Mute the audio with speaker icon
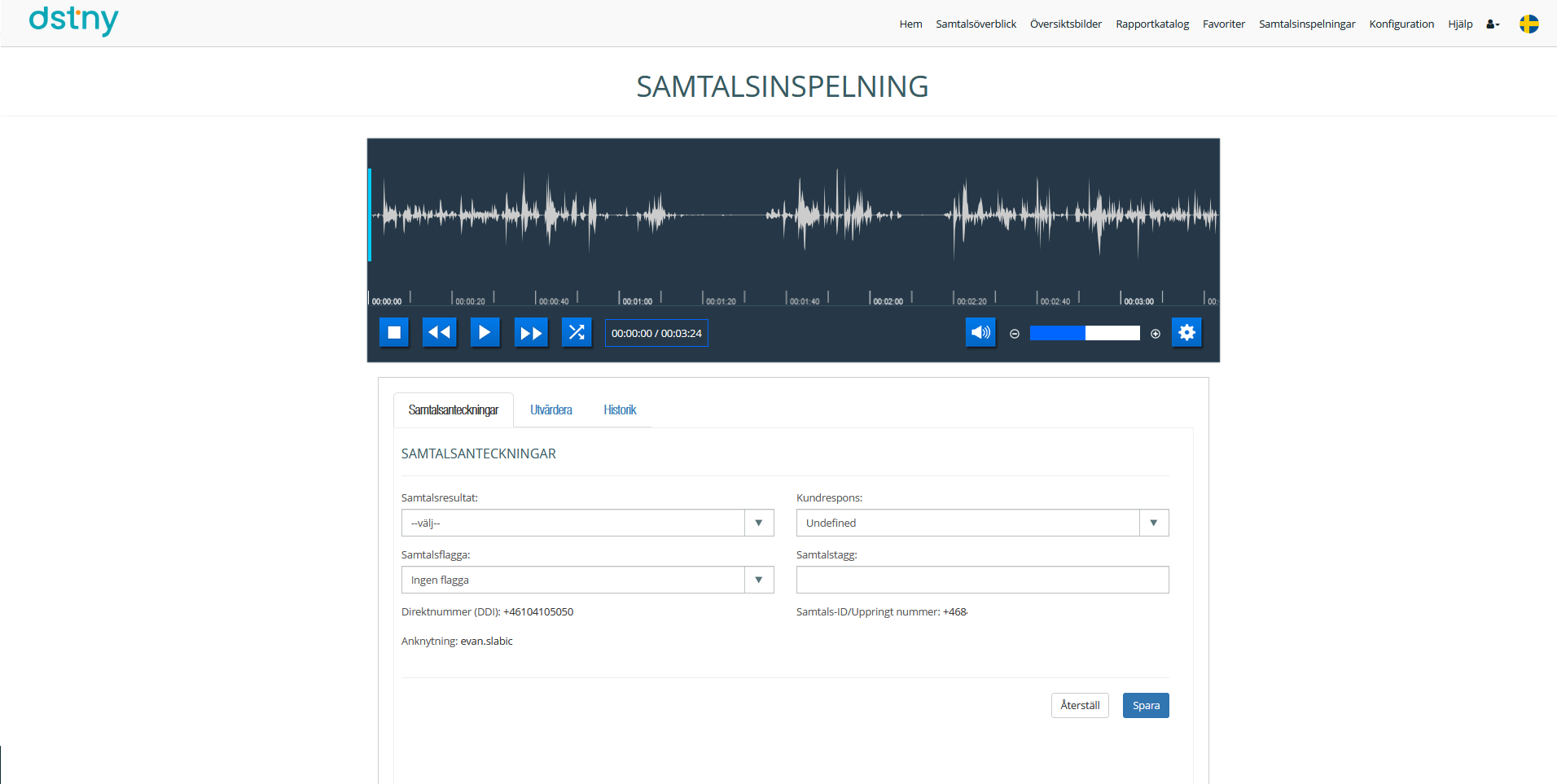The width and height of the screenshot is (1557, 784). 980,332
